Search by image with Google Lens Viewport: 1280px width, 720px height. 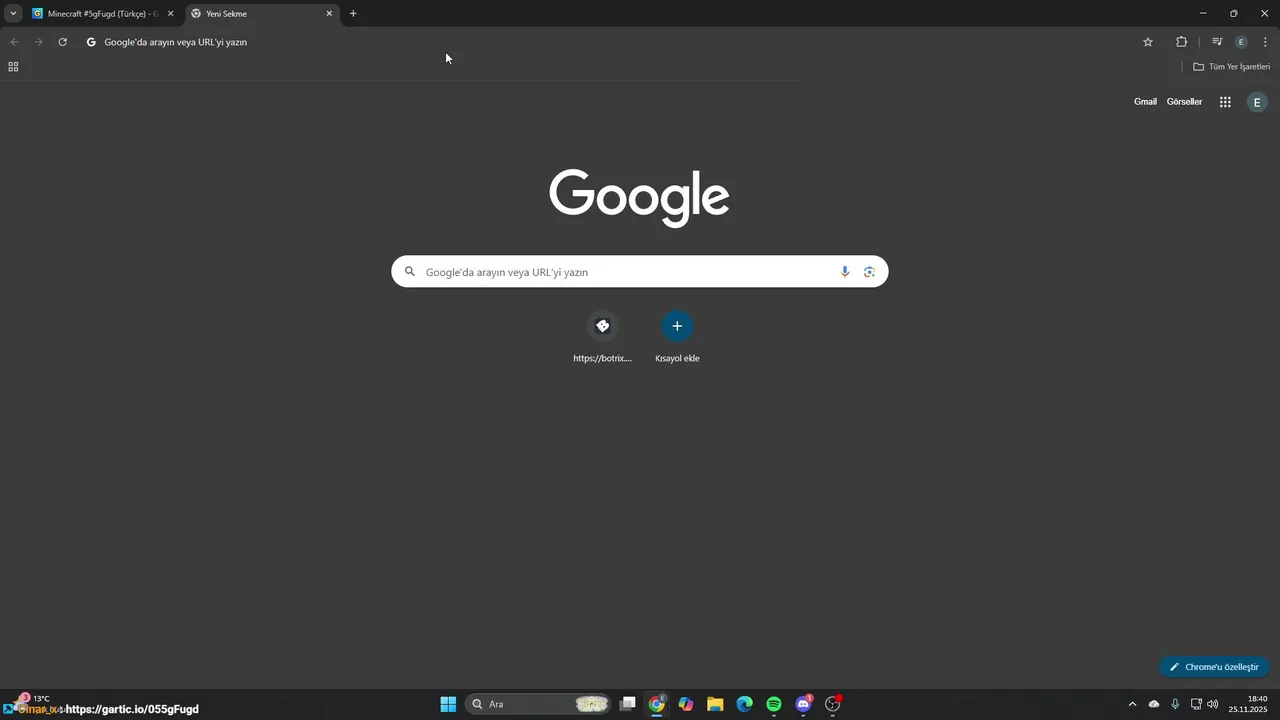tap(869, 272)
